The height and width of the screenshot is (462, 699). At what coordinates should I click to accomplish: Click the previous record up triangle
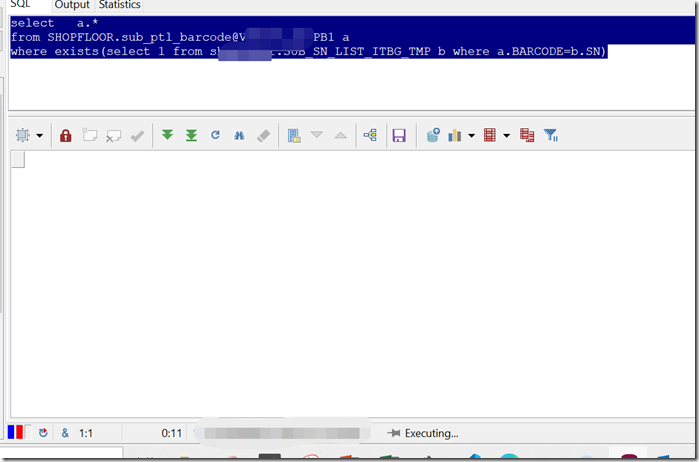341,135
